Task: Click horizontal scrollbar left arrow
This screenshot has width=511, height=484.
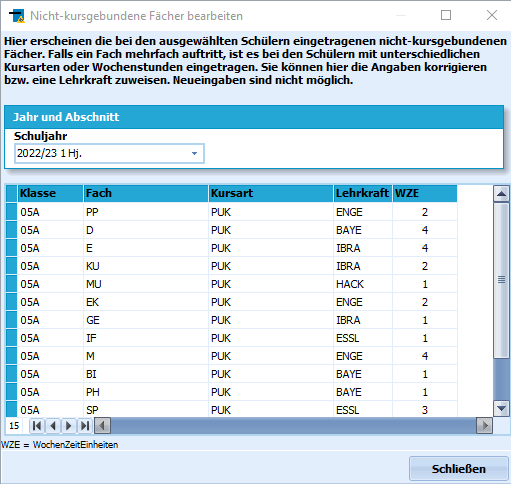Action: [102, 426]
